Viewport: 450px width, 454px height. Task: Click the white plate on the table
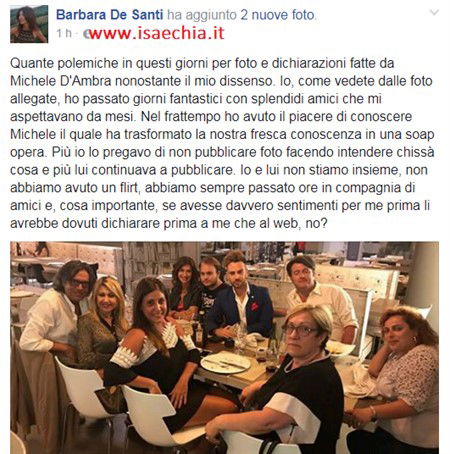(x=225, y=363)
